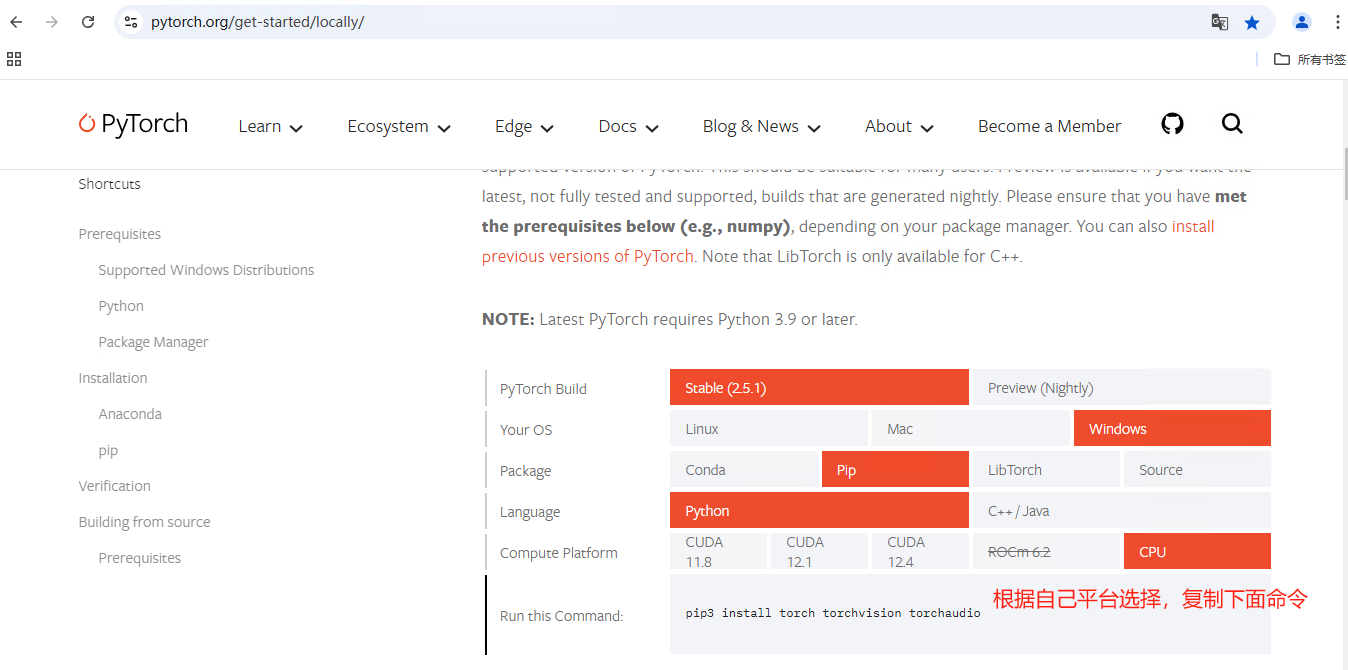Click the PyTorch logo
Viewport: 1348px width, 670px height.
point(133,124)
